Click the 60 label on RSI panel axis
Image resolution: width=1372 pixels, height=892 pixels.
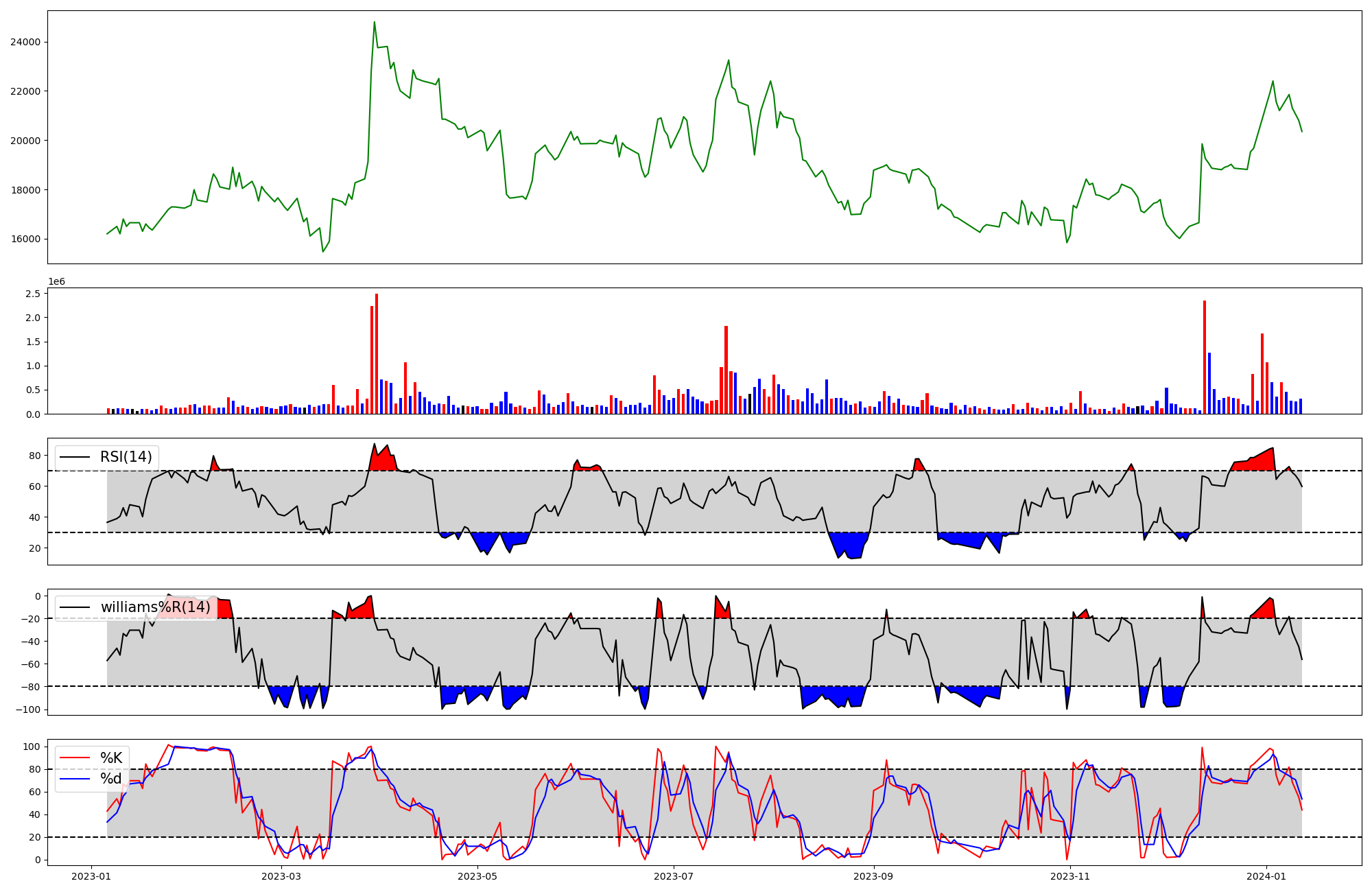[35, 486]
